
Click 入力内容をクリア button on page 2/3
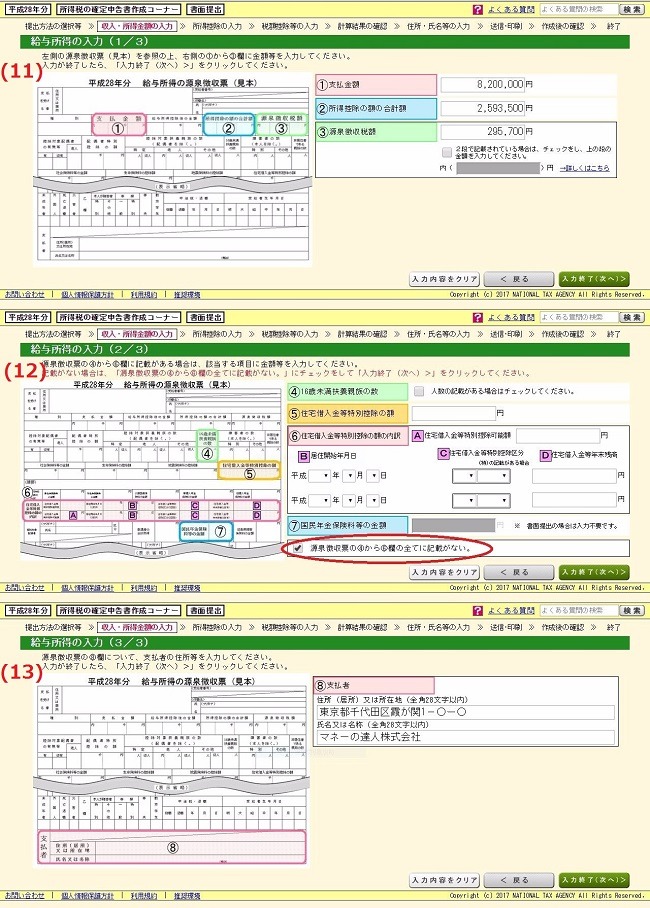pos(444,573)
